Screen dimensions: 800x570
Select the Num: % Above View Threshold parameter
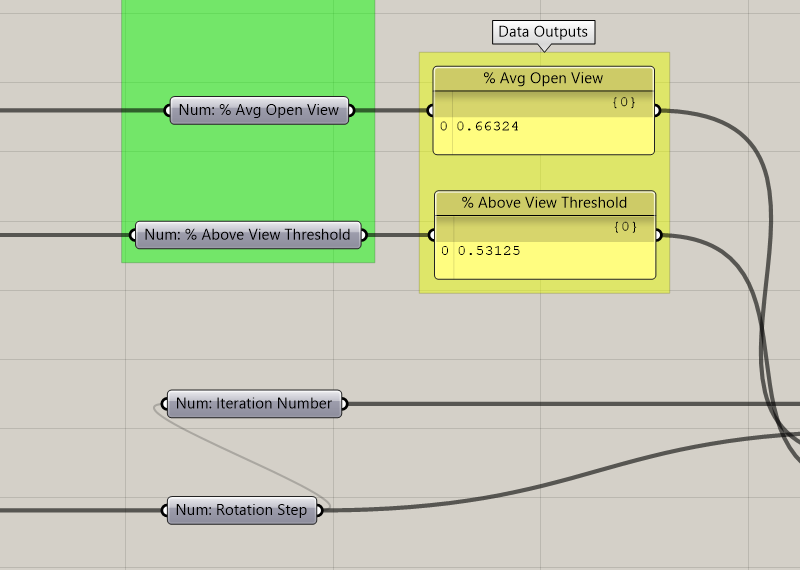[x=248, y=235]
